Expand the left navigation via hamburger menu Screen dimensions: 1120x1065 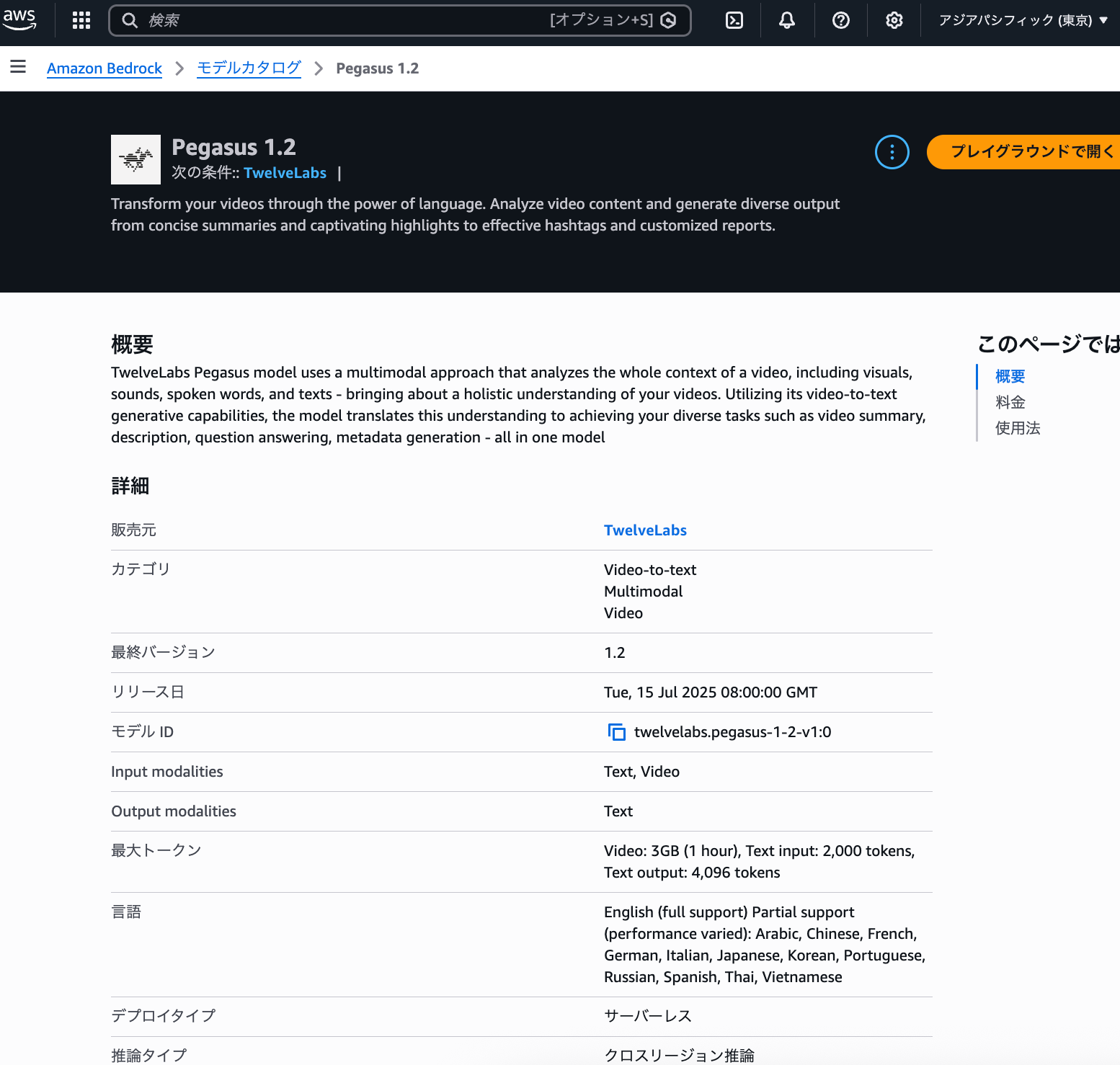pyautogui.click(x=18, y=67)
